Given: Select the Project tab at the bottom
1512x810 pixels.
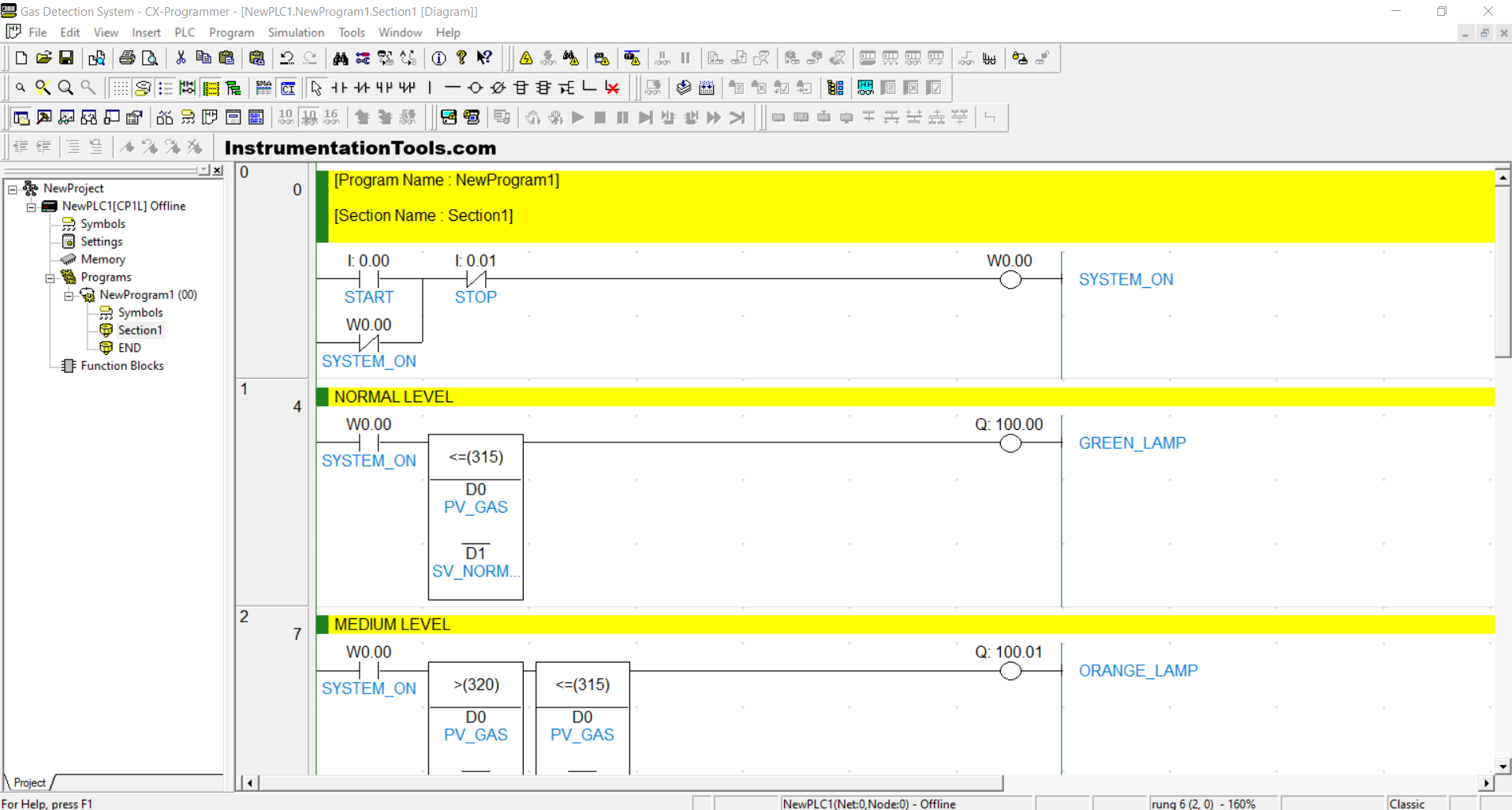Looking at the screenshot, I should click(29, 782).
